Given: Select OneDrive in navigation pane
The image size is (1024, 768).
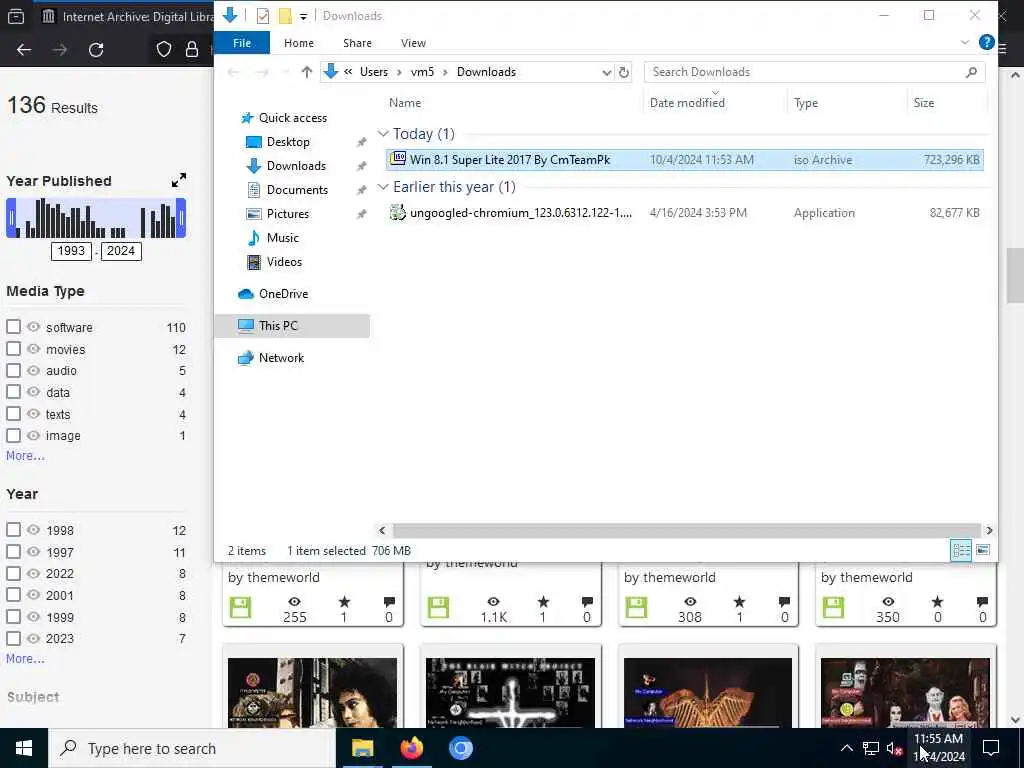Looking at the screenshot, I should [283, 294].
